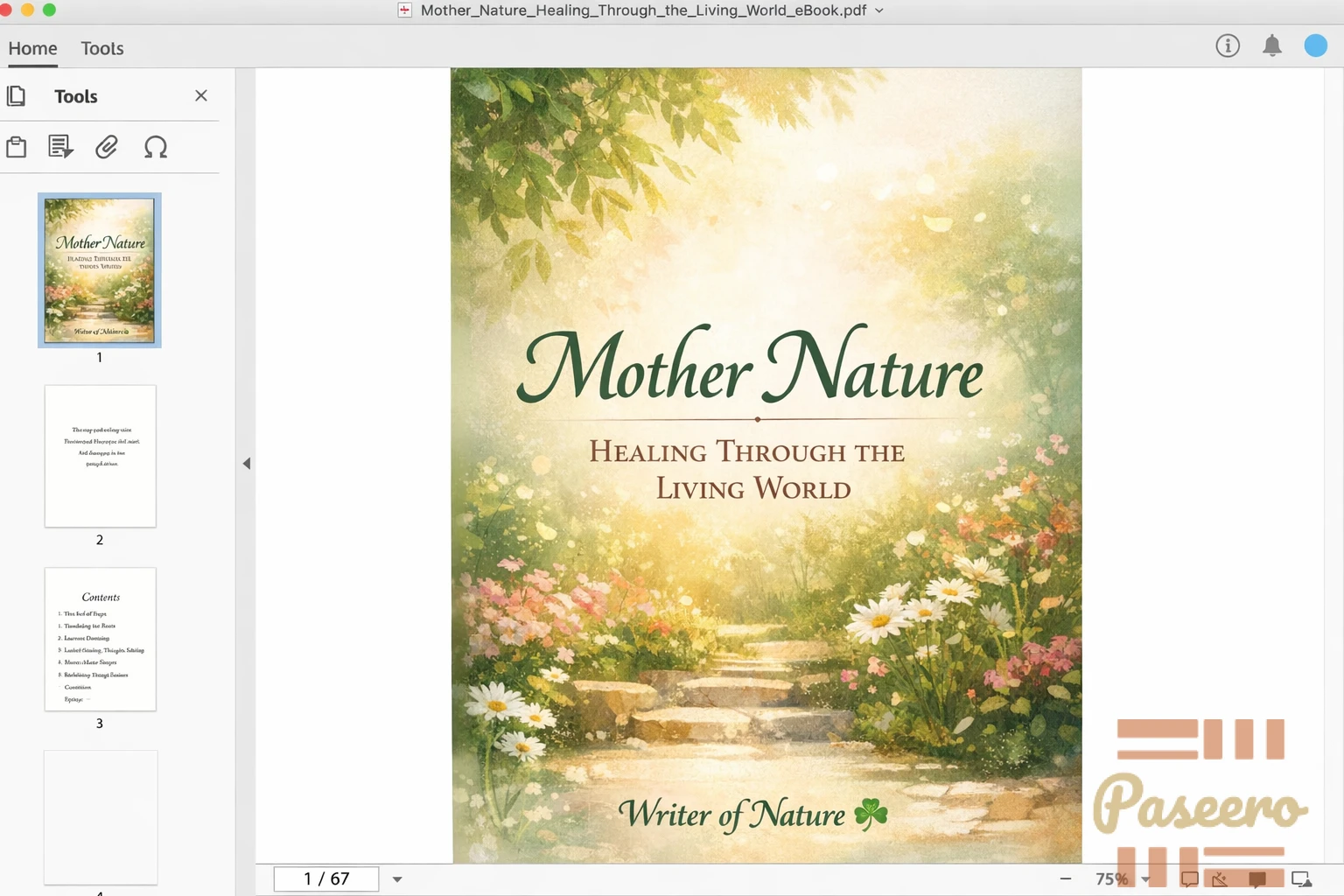Select page 3 Contents thumbnail

coord(101,639)
